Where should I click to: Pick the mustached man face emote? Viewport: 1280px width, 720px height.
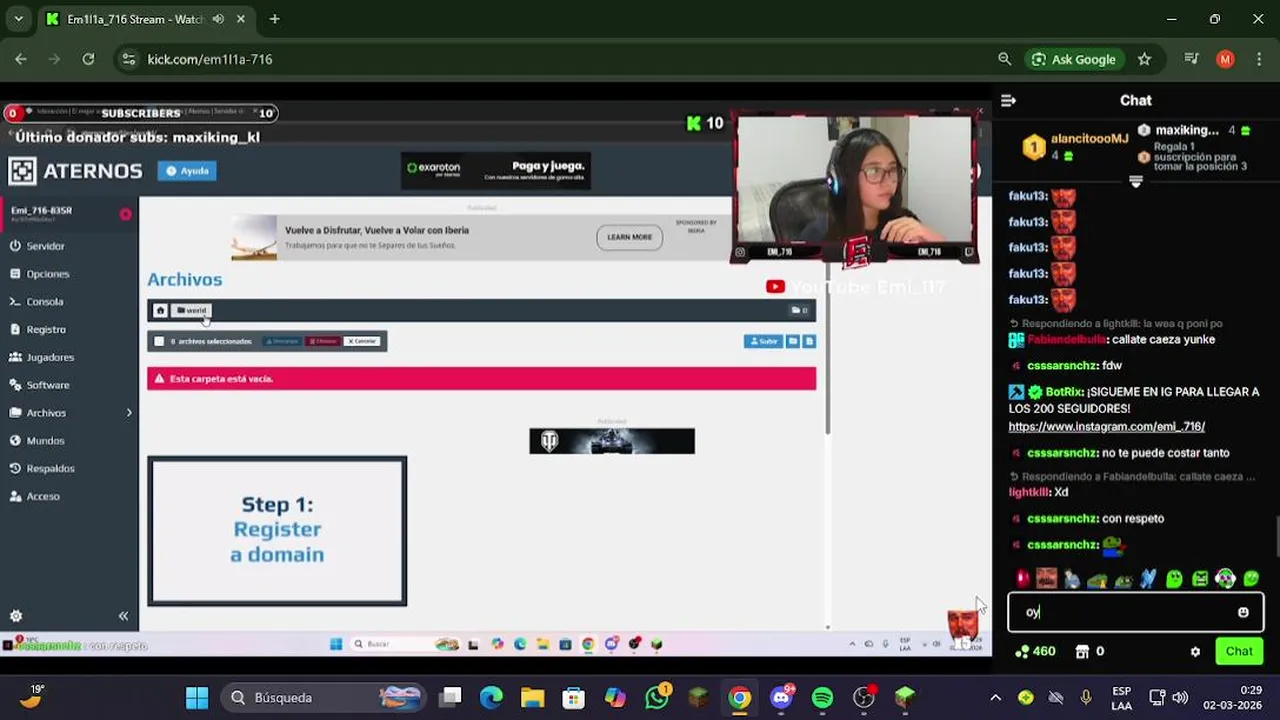[x=1046, y=578]
